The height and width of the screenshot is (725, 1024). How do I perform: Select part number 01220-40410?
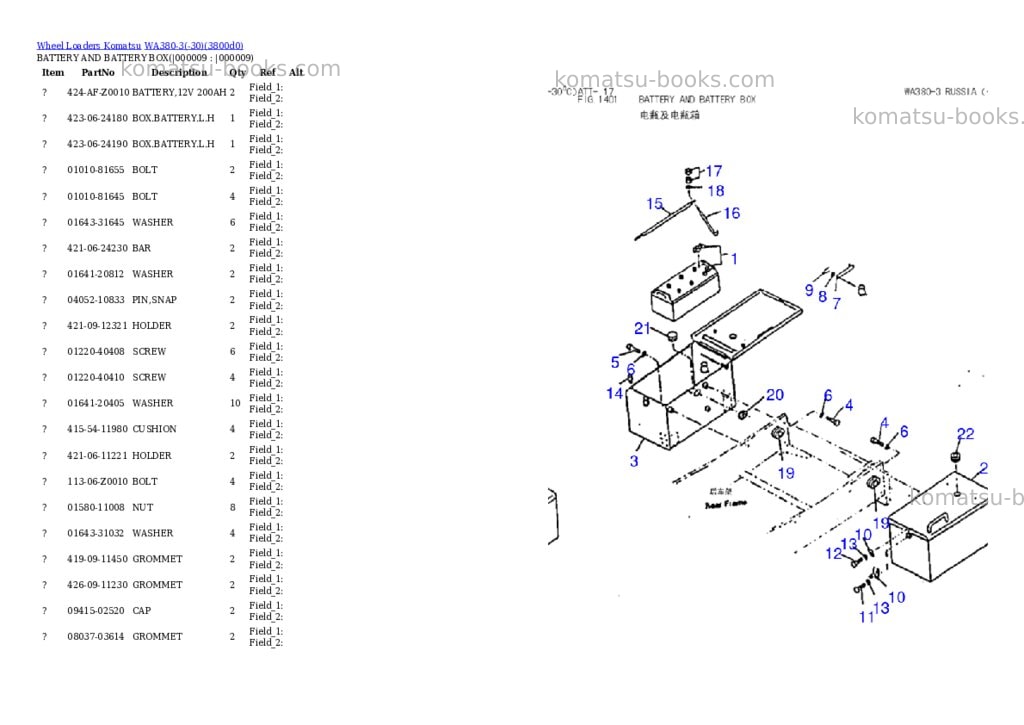click(95, 378)
